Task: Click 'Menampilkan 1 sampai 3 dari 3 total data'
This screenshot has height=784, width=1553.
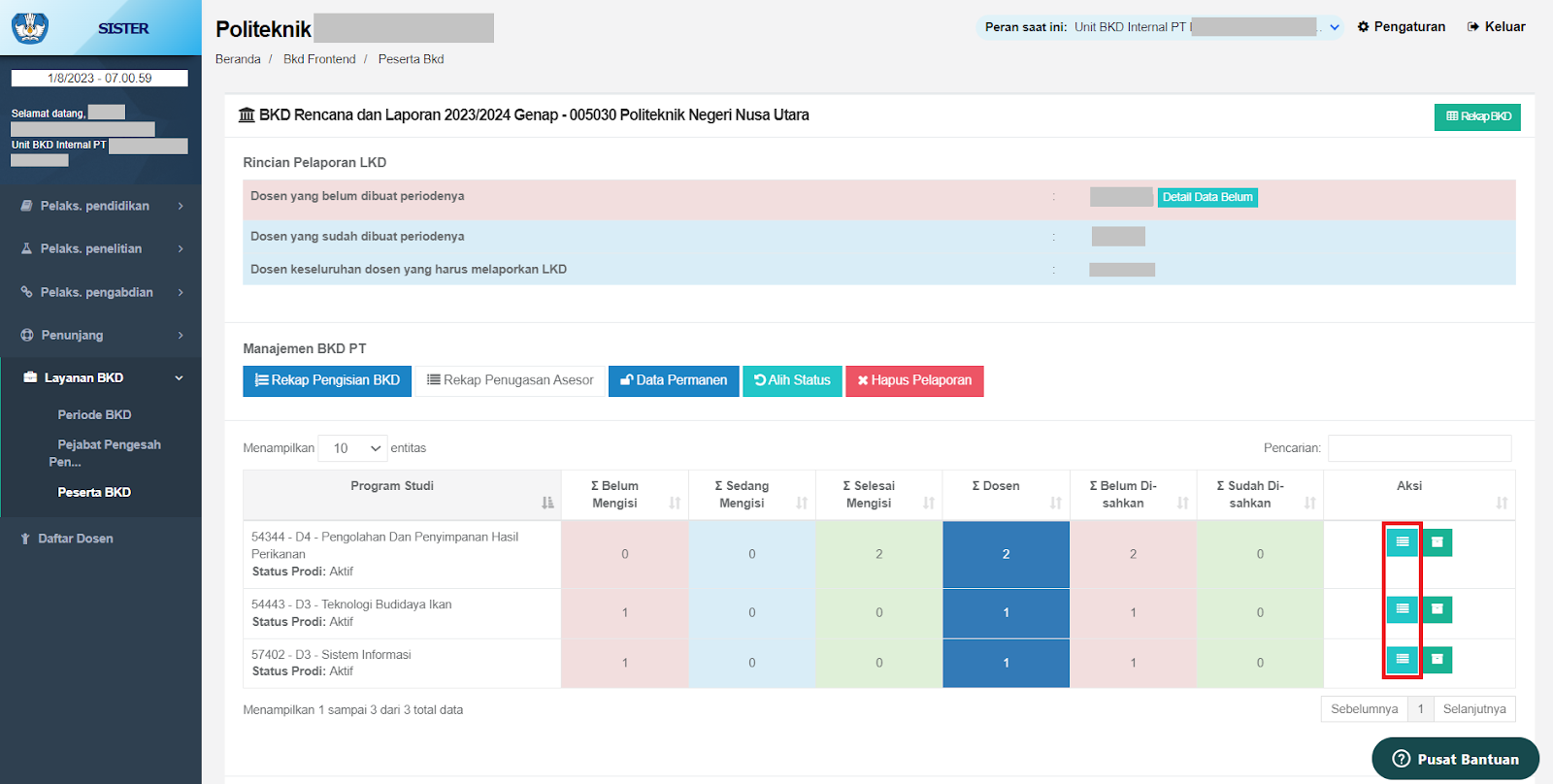Action: coord(352,710)
